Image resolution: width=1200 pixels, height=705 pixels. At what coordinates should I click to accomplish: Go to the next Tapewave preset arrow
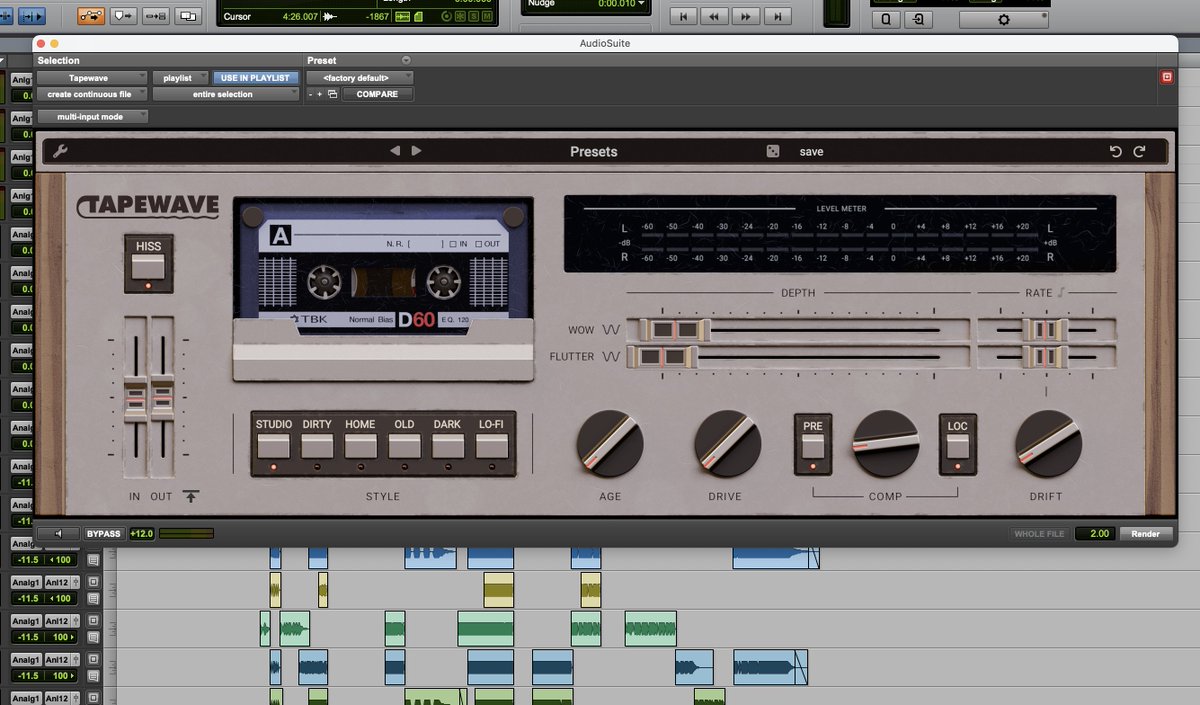417,151
